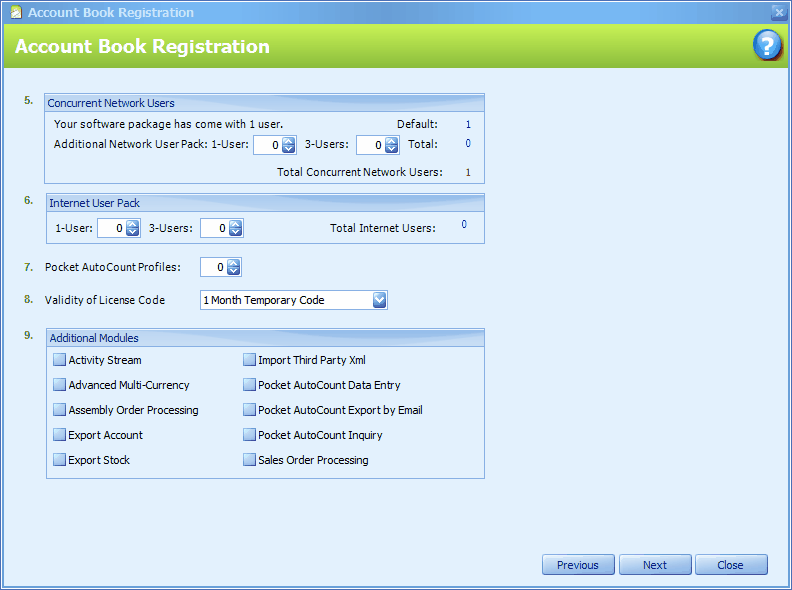This screenshot has height=590, width=792.
Task: Click the Close button at the bottom
Action: (731, 565)
